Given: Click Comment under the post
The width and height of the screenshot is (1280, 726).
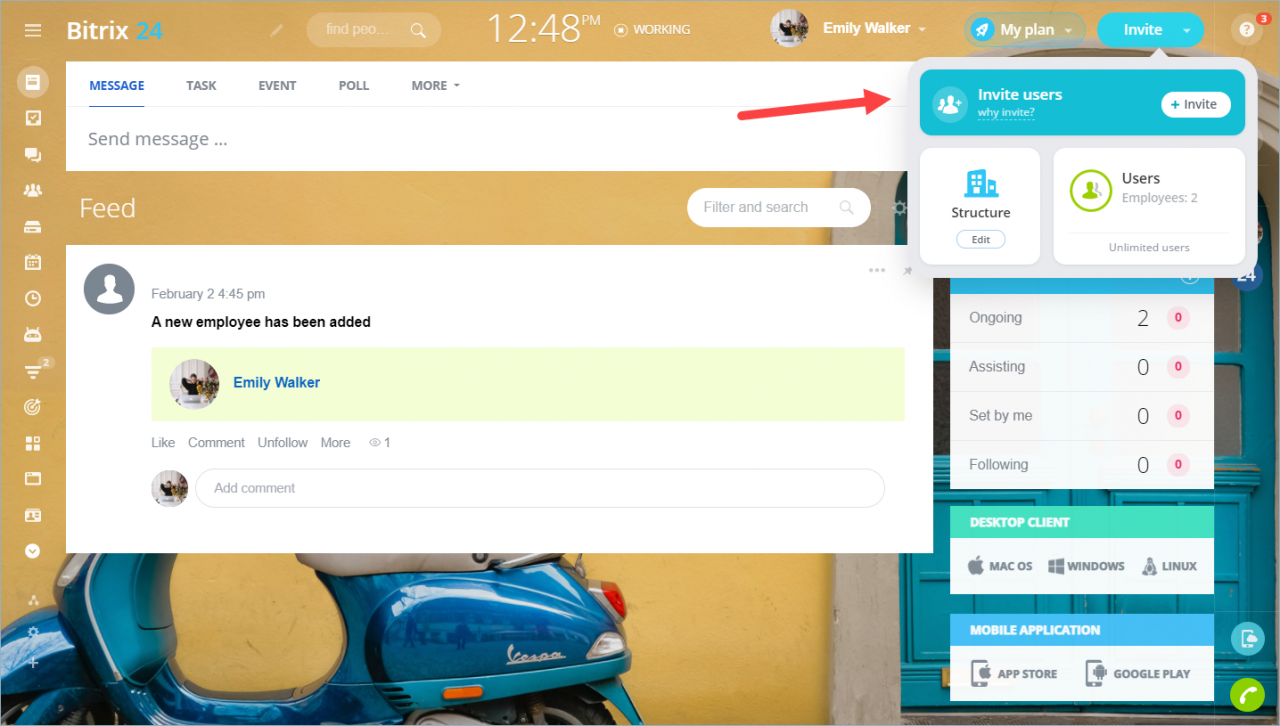Looking at the screenshot, I should pos(216,442).
